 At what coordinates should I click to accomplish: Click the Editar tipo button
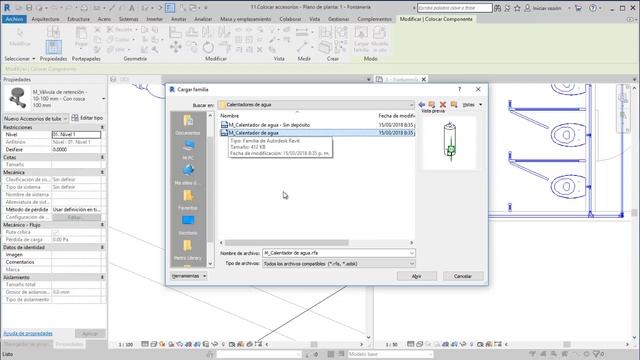tap(87, 118)
